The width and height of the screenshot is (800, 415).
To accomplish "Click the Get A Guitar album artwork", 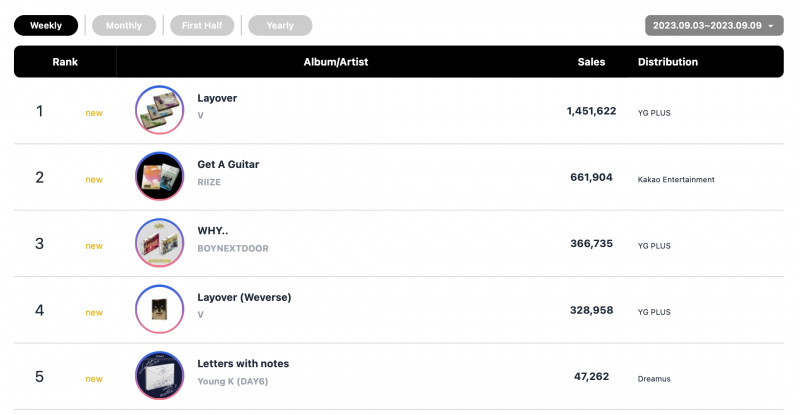I will tap(159, 176).
